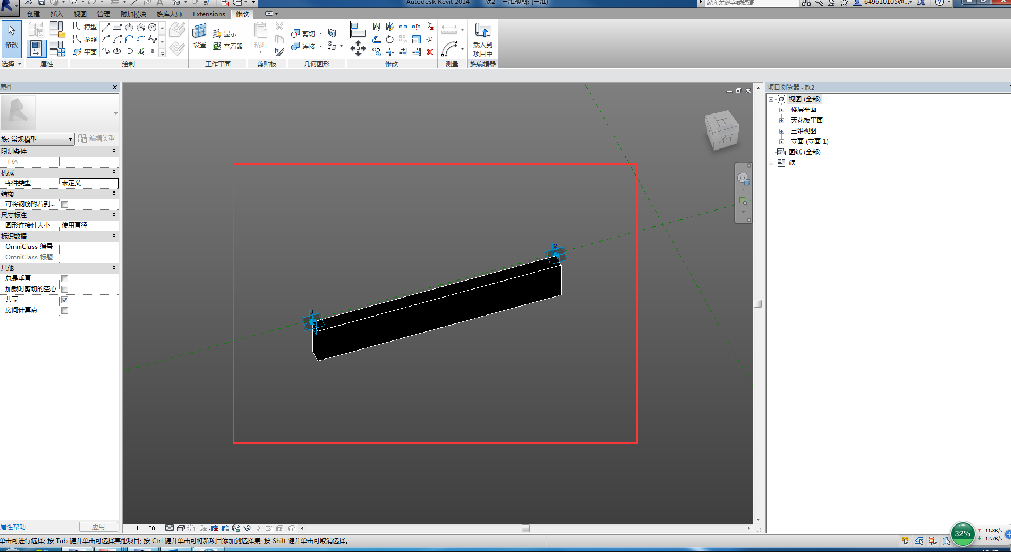Screen dimensions: 1011x552
Task: Collapse the Views (all) tree node
Action: (772, 99)
